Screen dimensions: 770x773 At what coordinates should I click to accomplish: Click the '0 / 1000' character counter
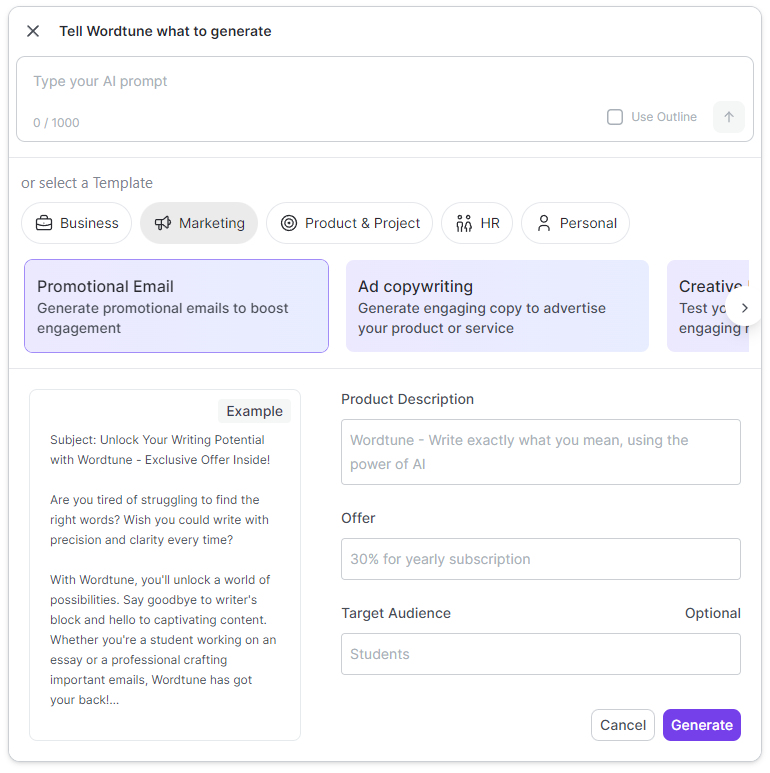56,123
